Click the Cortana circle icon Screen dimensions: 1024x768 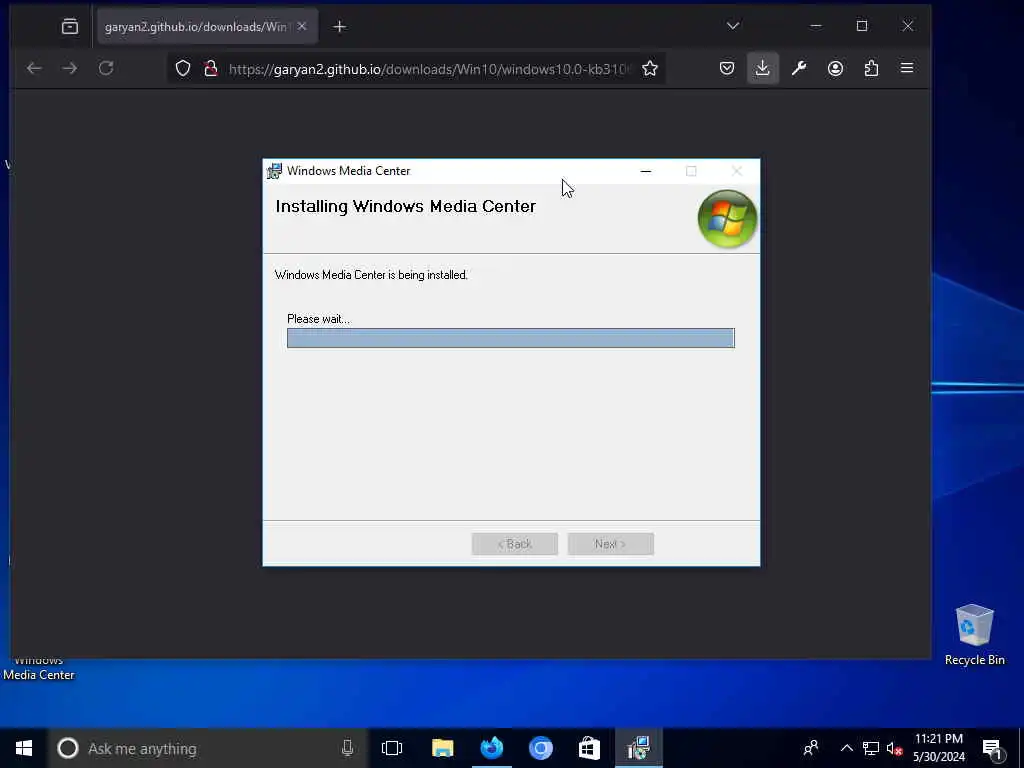[x=68, y=748]
